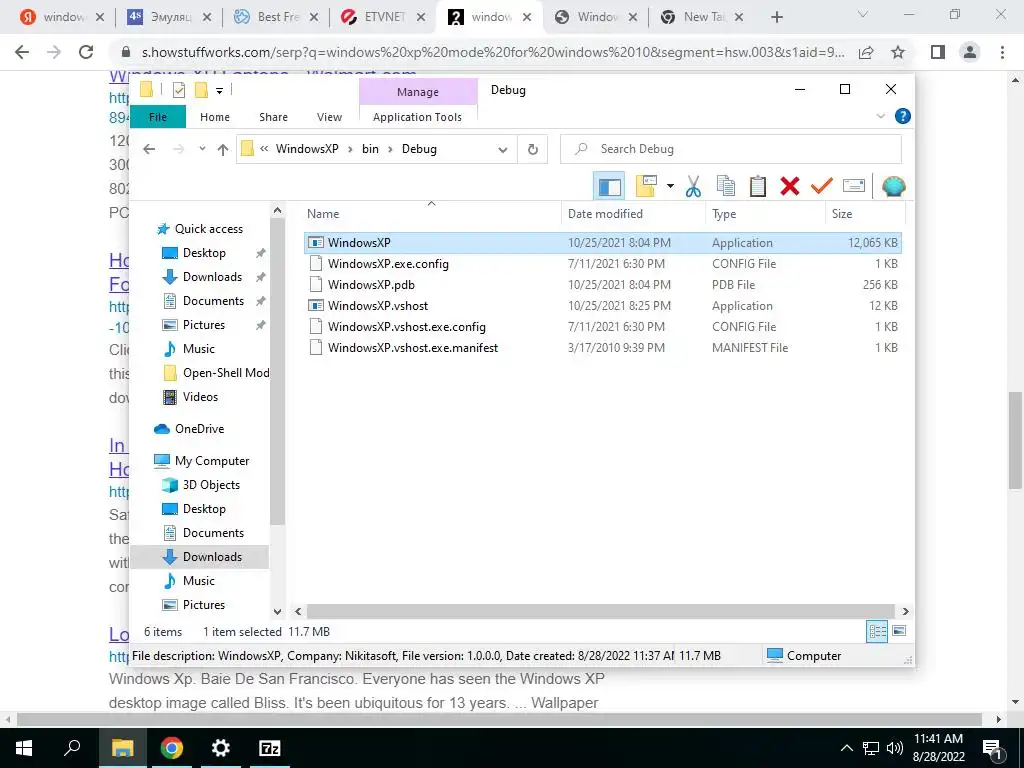Click Chrome share page icon
Screen dimensions: 1024x768
coord(867,52)
